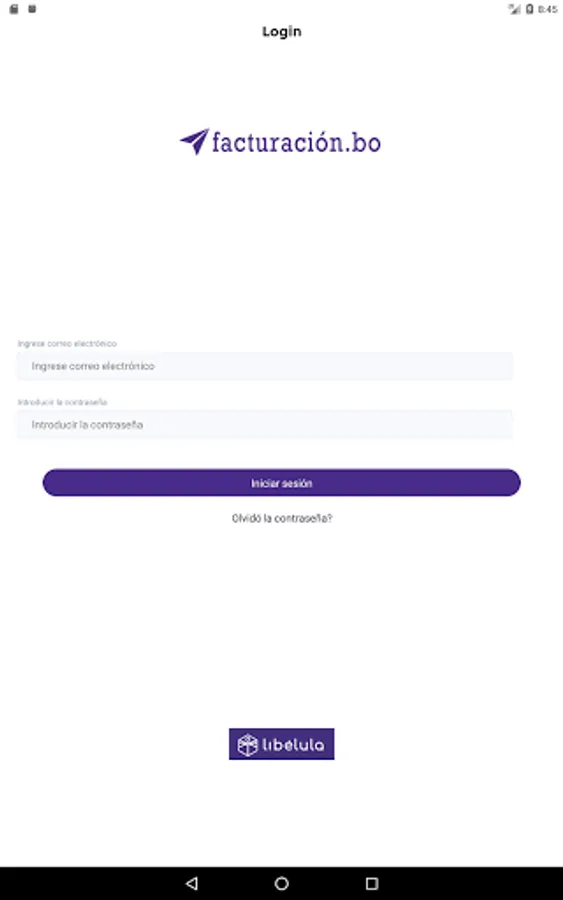Tap the Android back navigation icon
Image resolution: width=563 pixels, height=900 pixels.
(x=192, y=883)
